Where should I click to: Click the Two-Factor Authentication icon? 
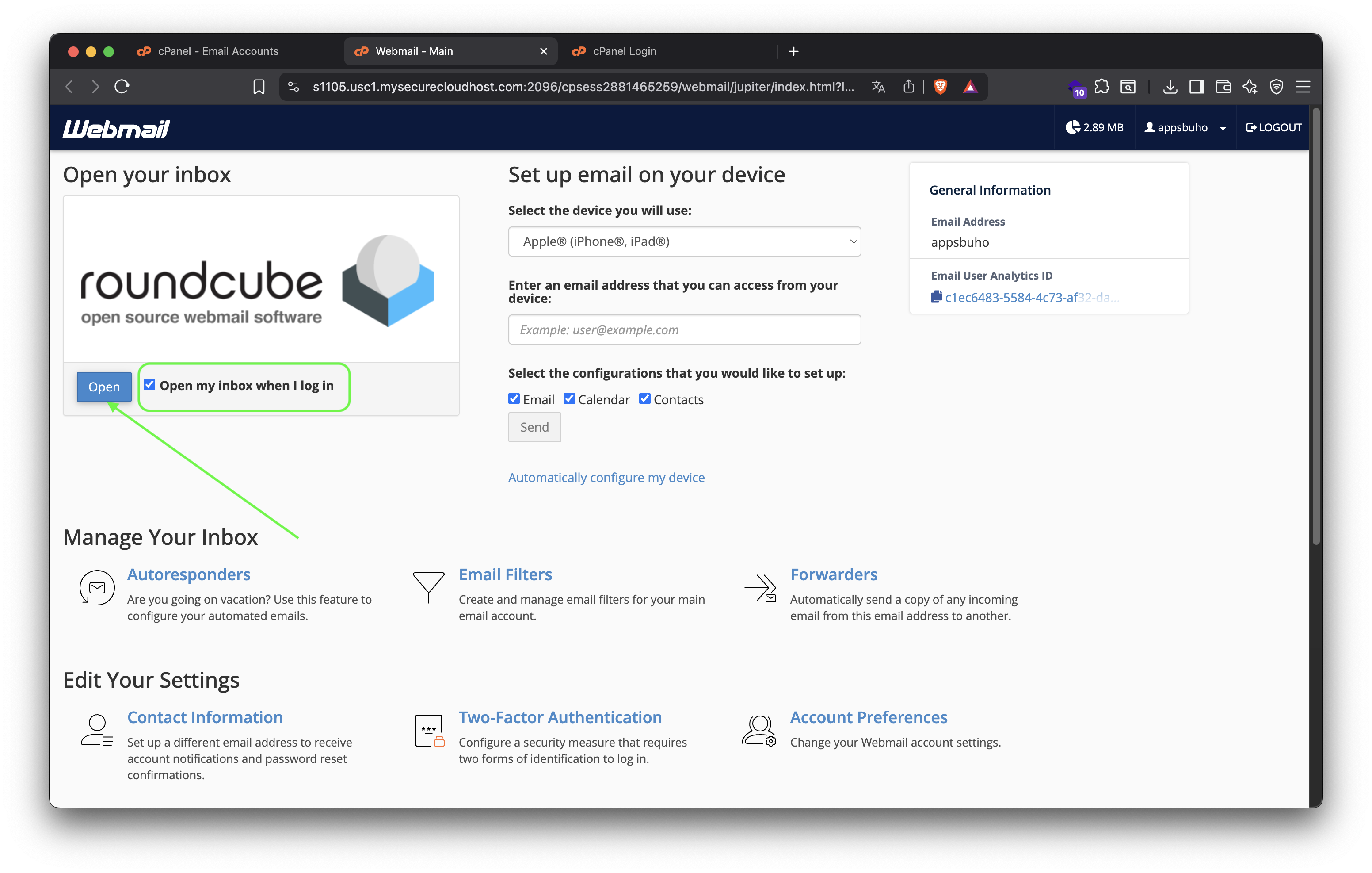tap(430, 731)
